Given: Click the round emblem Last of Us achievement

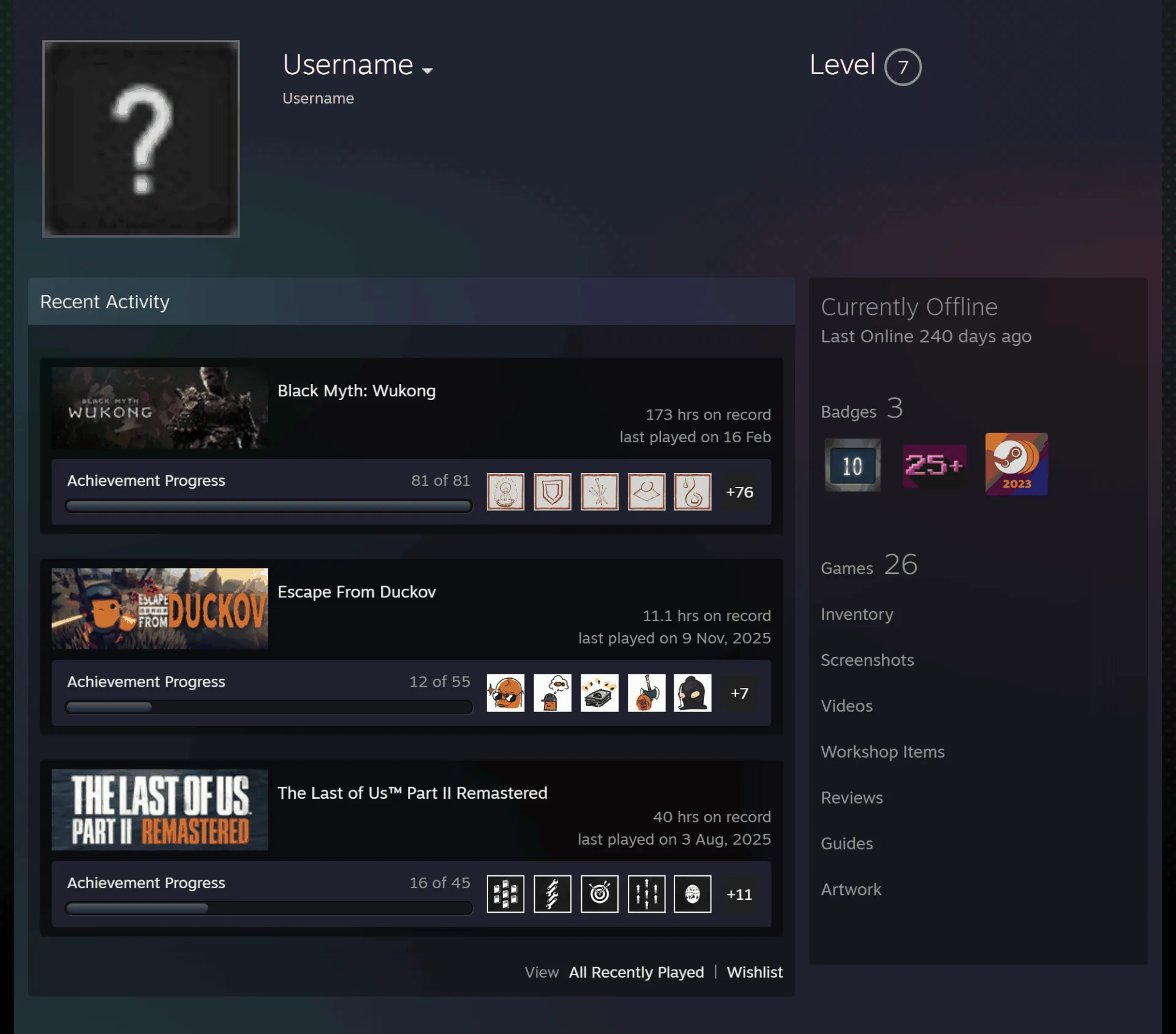Looking at the screenshot, I should click(692, 894).
